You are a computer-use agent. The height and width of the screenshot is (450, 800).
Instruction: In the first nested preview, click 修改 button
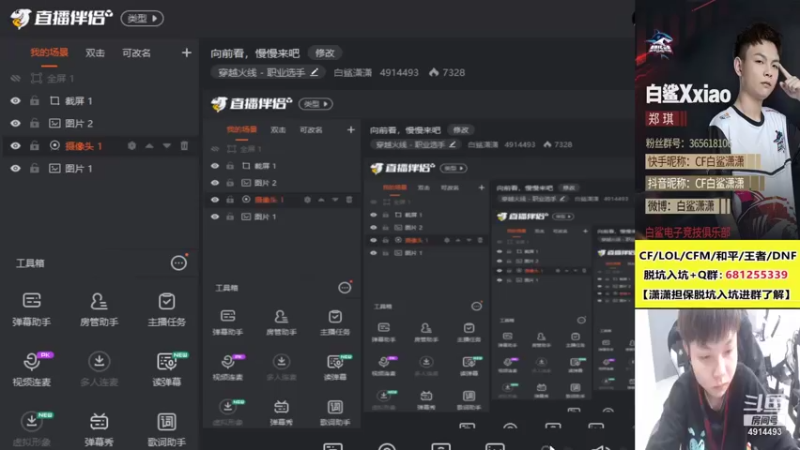[461, 130]
